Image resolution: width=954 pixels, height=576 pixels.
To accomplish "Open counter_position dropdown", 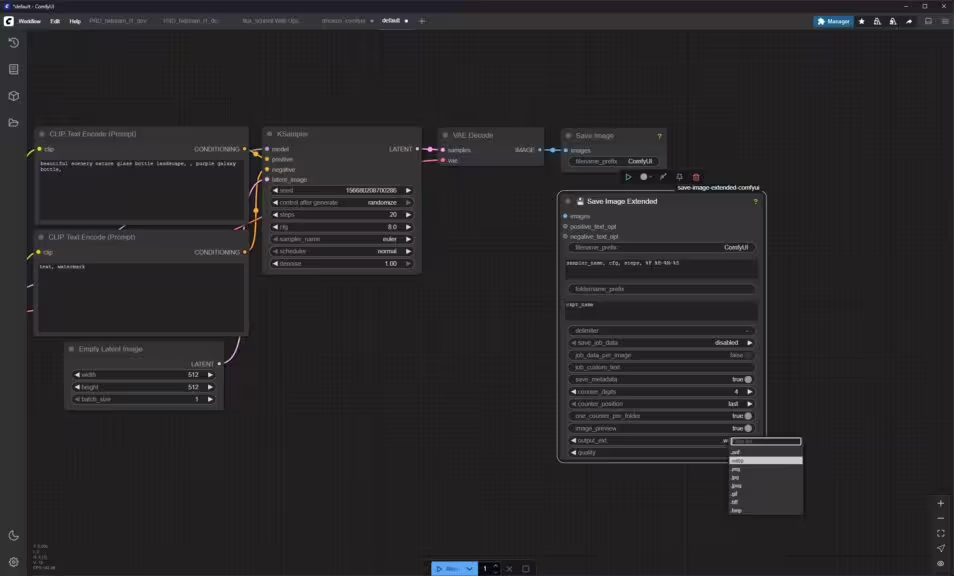I will pyautogui.click(x=662, y=404).
